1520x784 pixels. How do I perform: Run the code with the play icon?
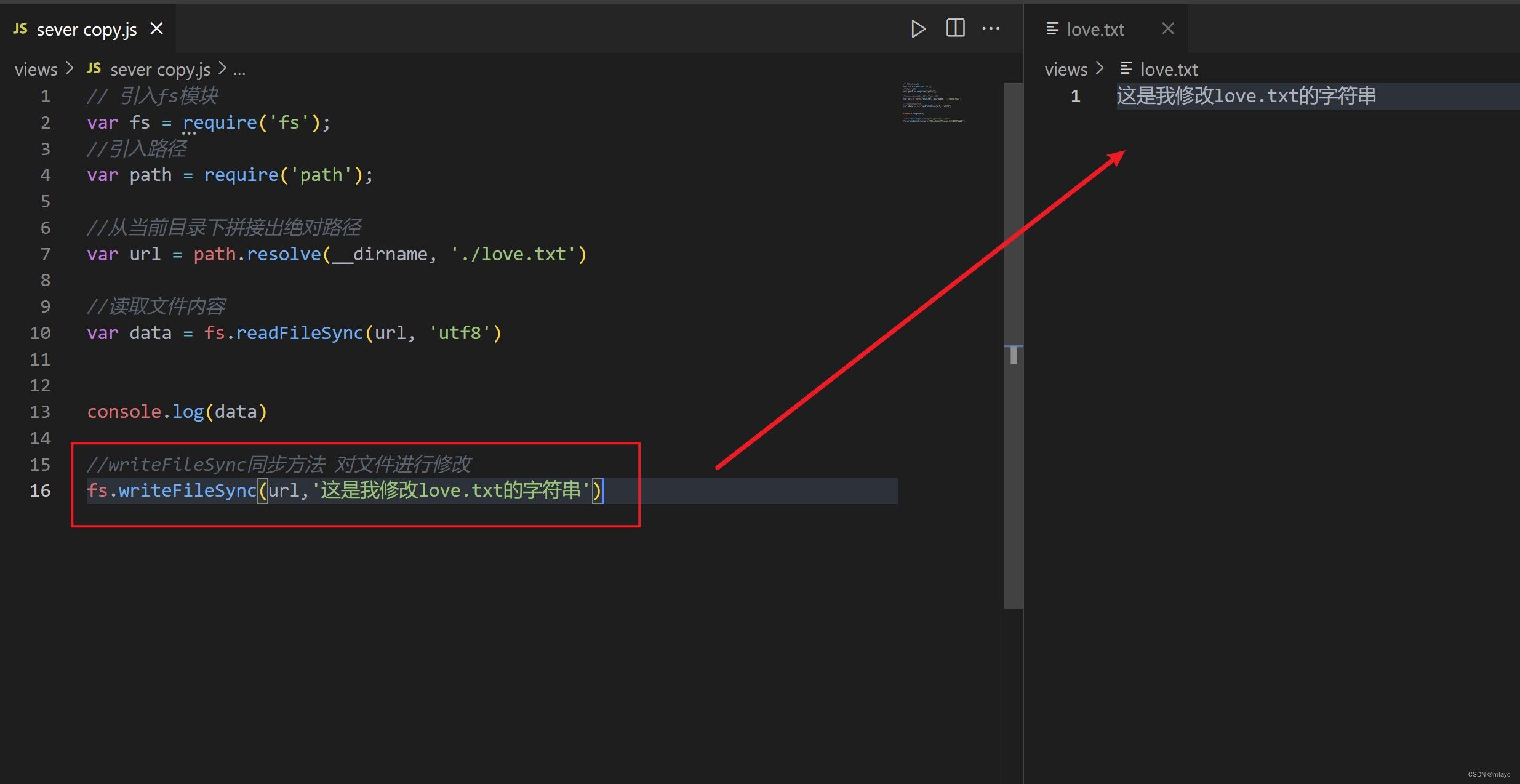(x=918, y=29)
